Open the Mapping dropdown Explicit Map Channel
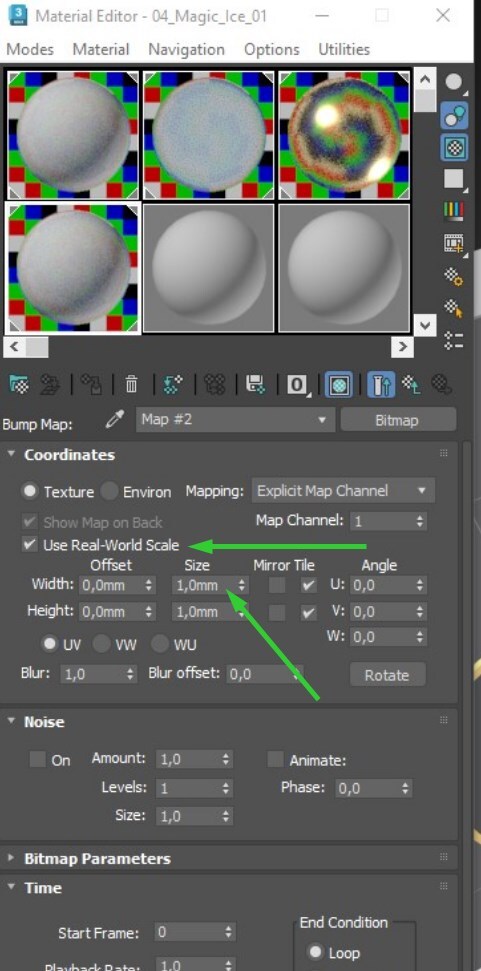Image resolution: width=481 pixels, height=971 pixels. point(343,491)
